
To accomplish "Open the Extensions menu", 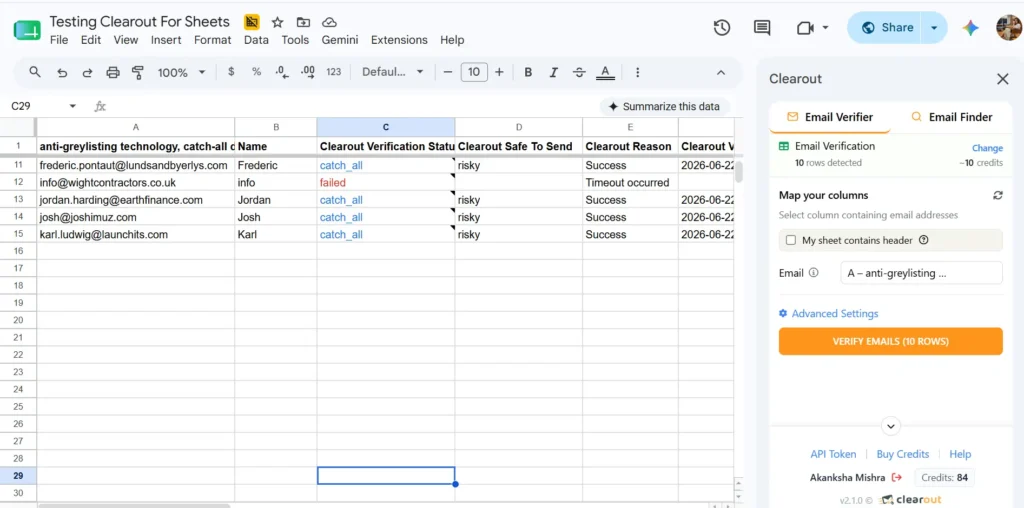I will 399,40.
